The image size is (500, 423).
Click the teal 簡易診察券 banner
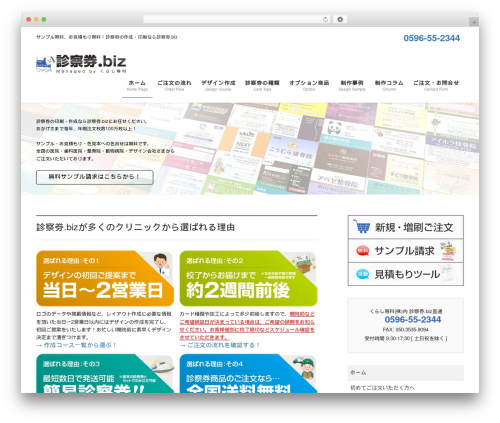pyautogui.click(x=105, y=373)
